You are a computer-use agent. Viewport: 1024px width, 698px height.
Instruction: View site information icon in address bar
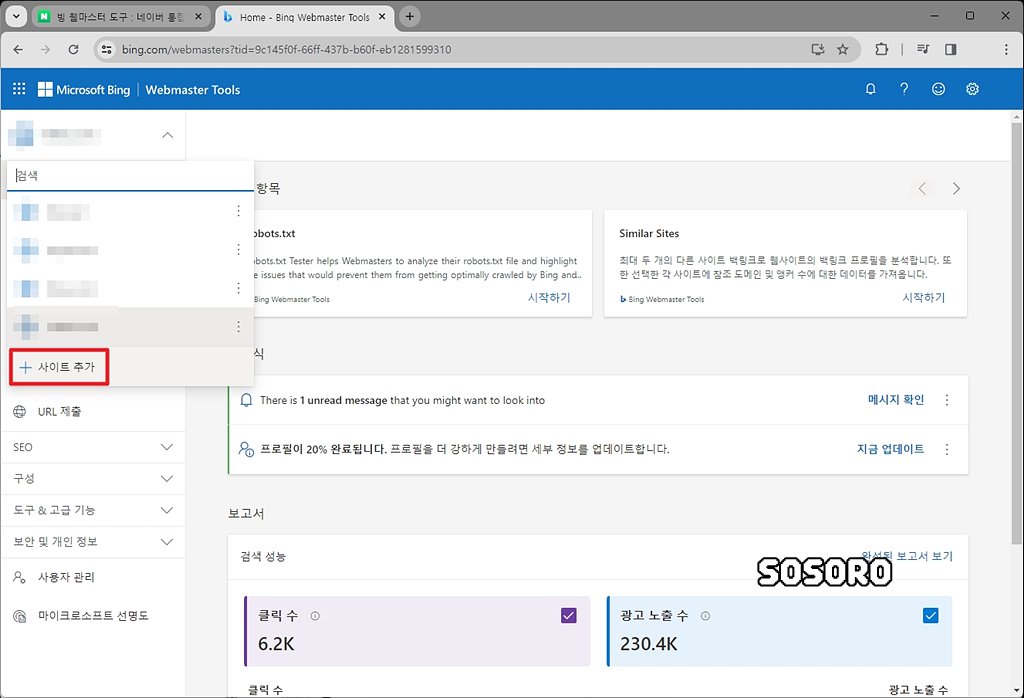pyautogui.click(x=106, y=50)
